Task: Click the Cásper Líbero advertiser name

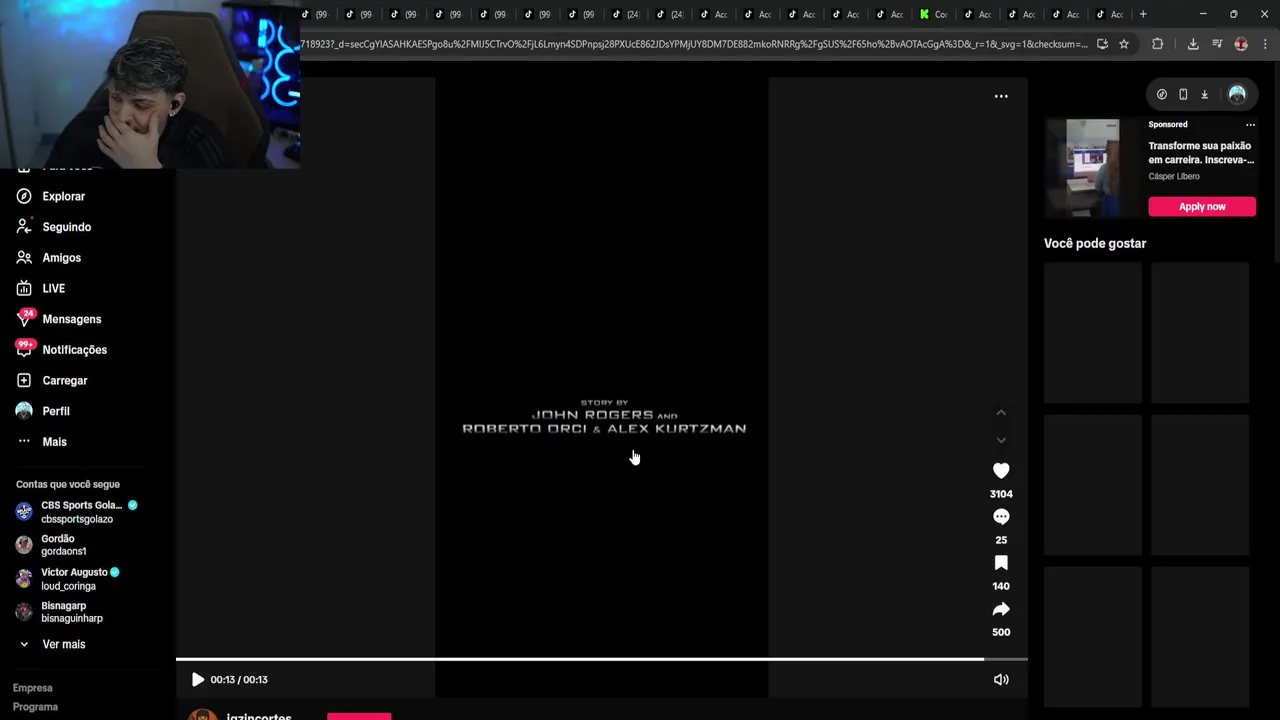Action: [1174, 176]
